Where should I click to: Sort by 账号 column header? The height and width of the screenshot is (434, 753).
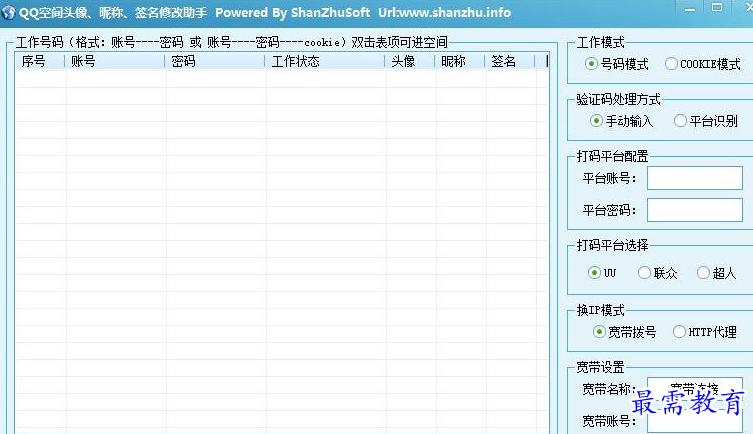pos(115,61)
